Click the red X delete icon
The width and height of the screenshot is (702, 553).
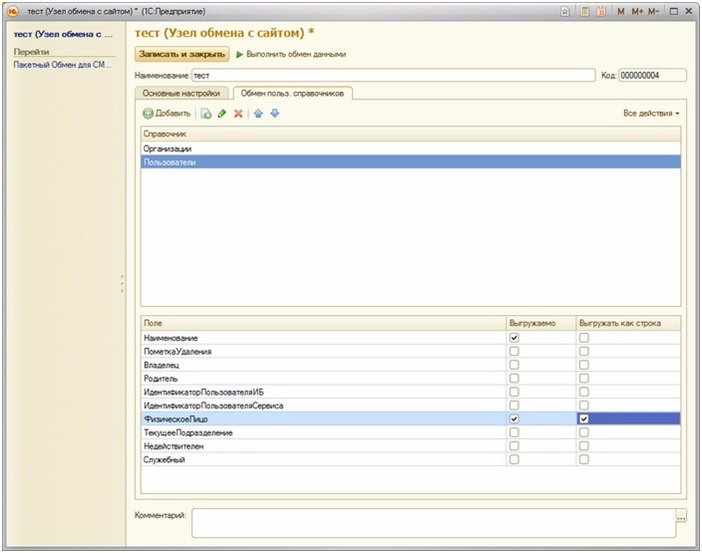pyautogui.click(x=238, y=114)
